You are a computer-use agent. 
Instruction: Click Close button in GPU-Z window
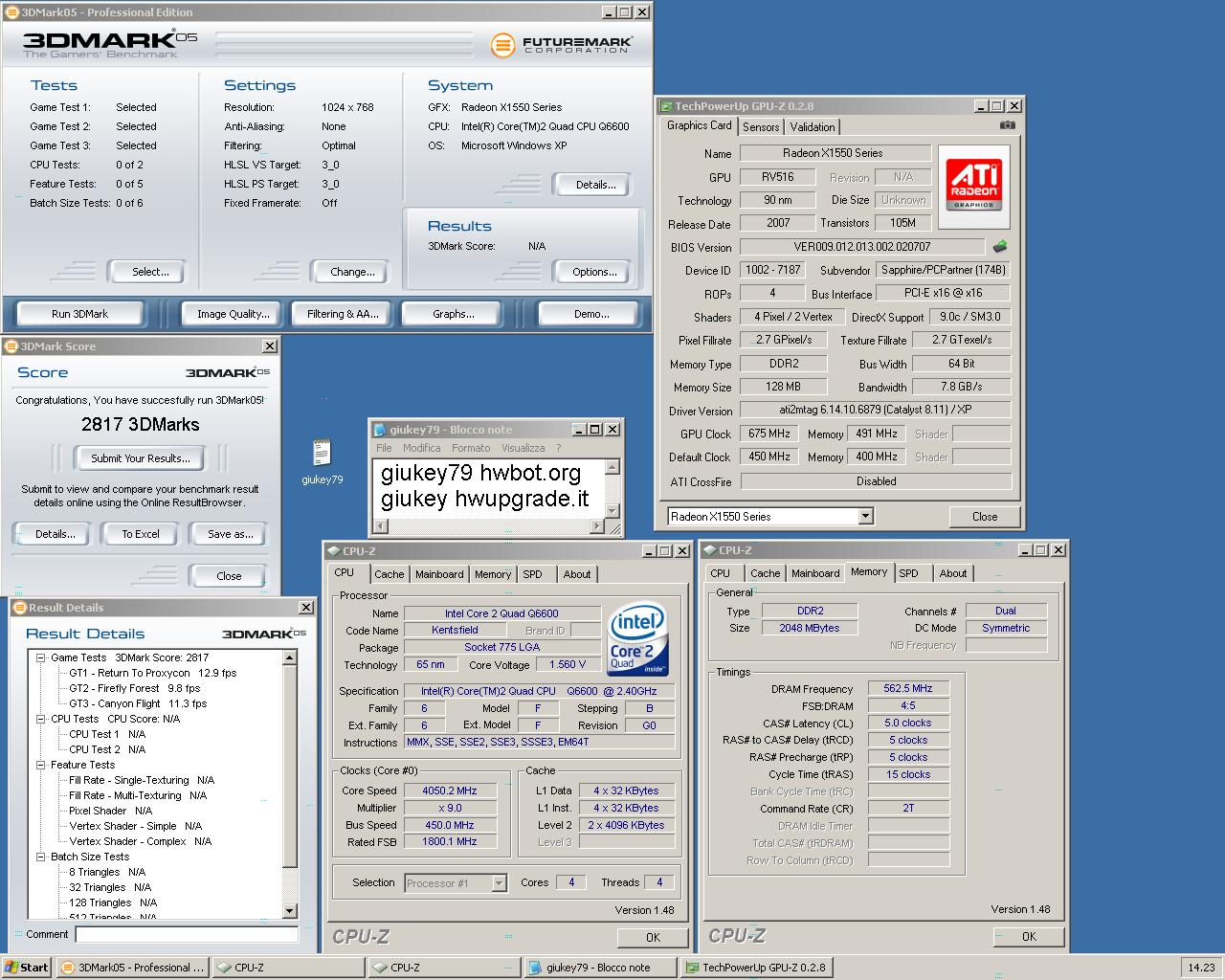[x=985, y=516]
